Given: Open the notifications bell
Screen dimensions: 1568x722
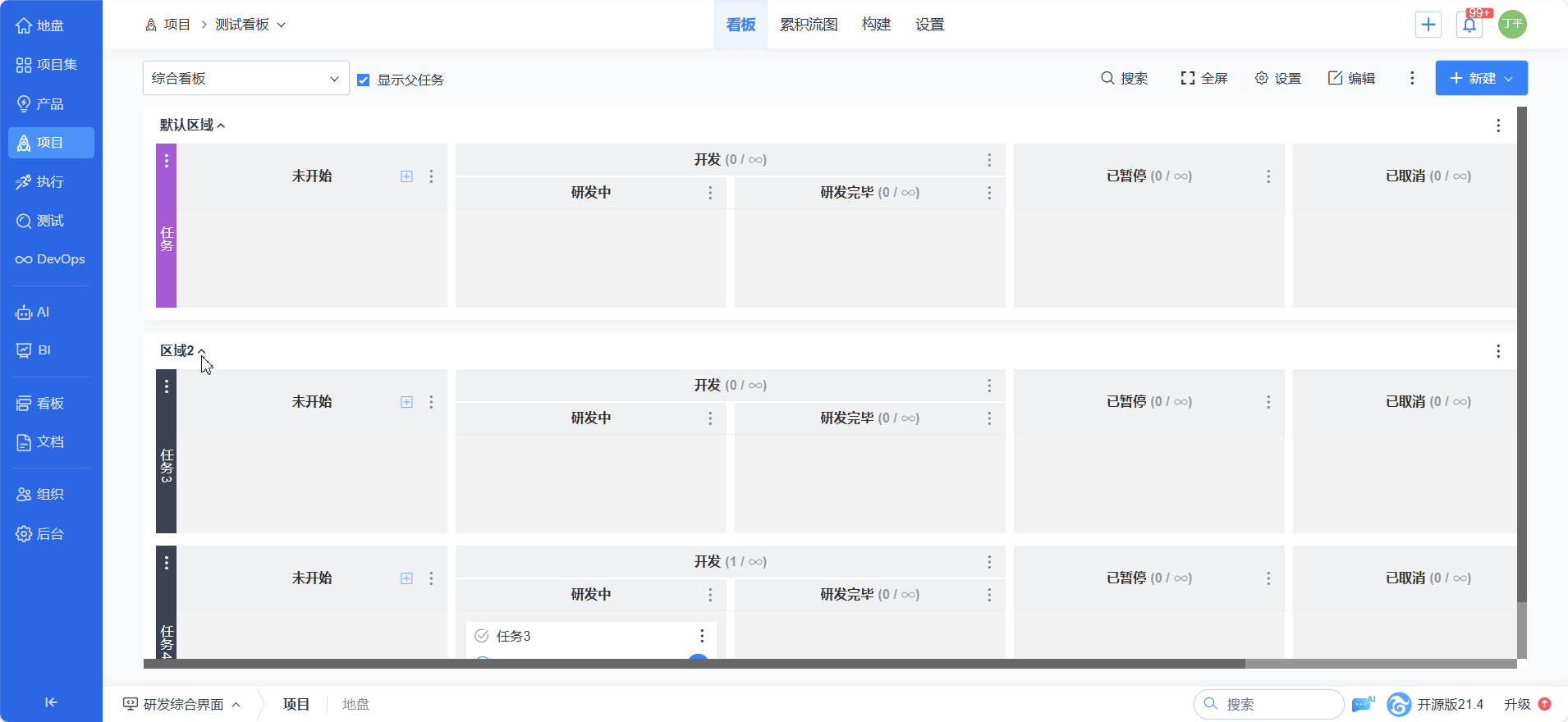Looking at the screenshot, I should tap(1469, 25).
